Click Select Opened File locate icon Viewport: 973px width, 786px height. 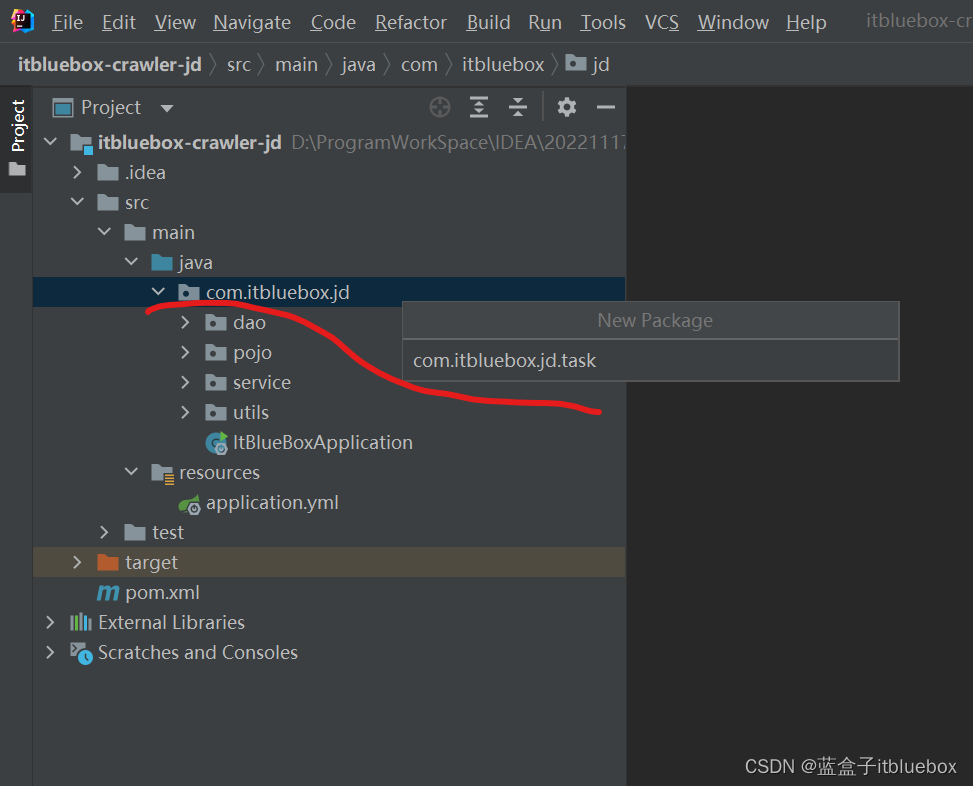pos(440,107)
